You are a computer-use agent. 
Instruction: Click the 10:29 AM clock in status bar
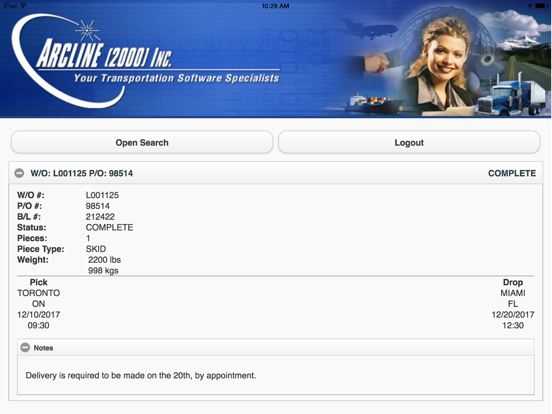point(275,6)
